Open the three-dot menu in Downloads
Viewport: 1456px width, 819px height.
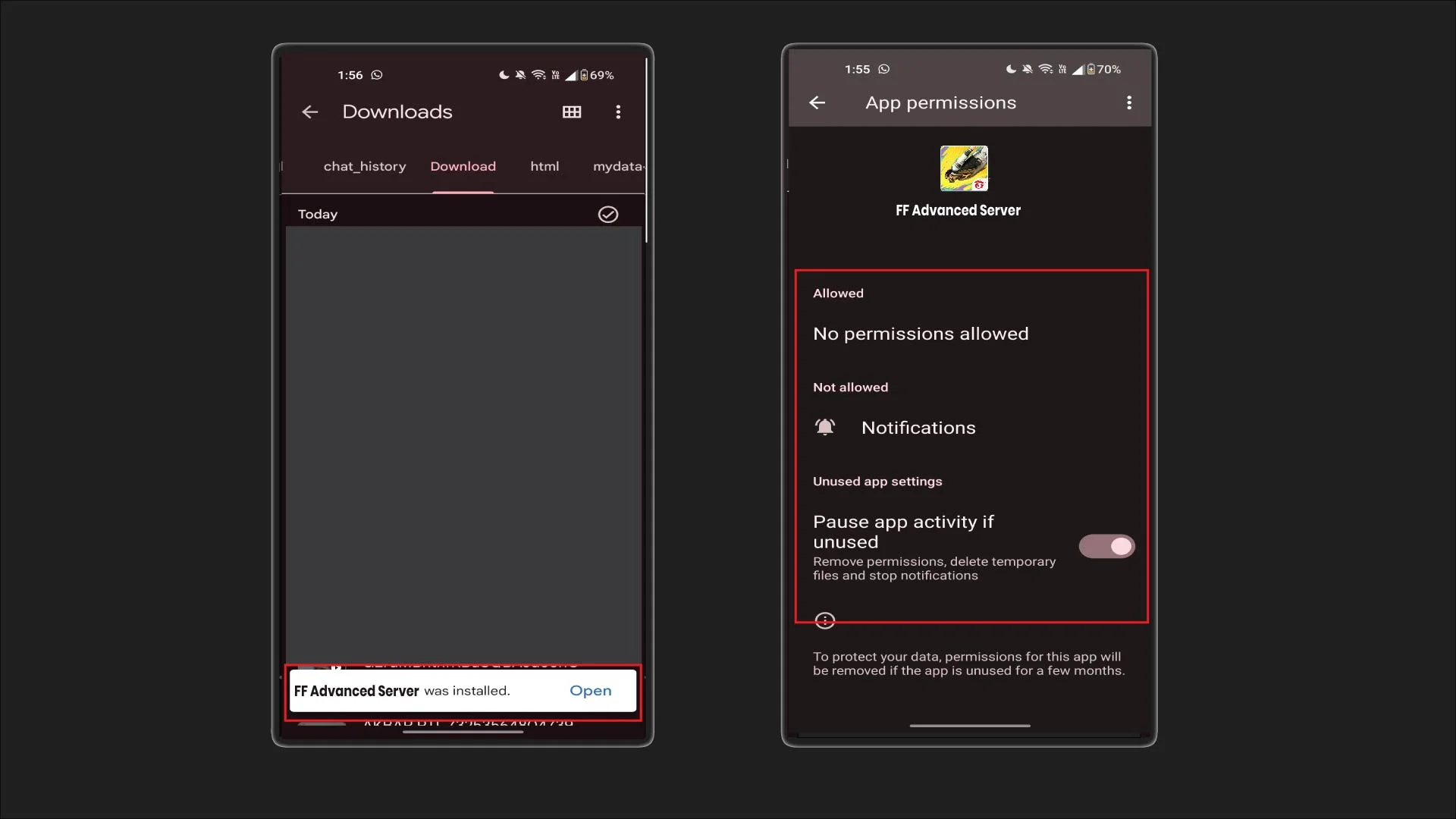pyautogui.click(x=618, y=111)
